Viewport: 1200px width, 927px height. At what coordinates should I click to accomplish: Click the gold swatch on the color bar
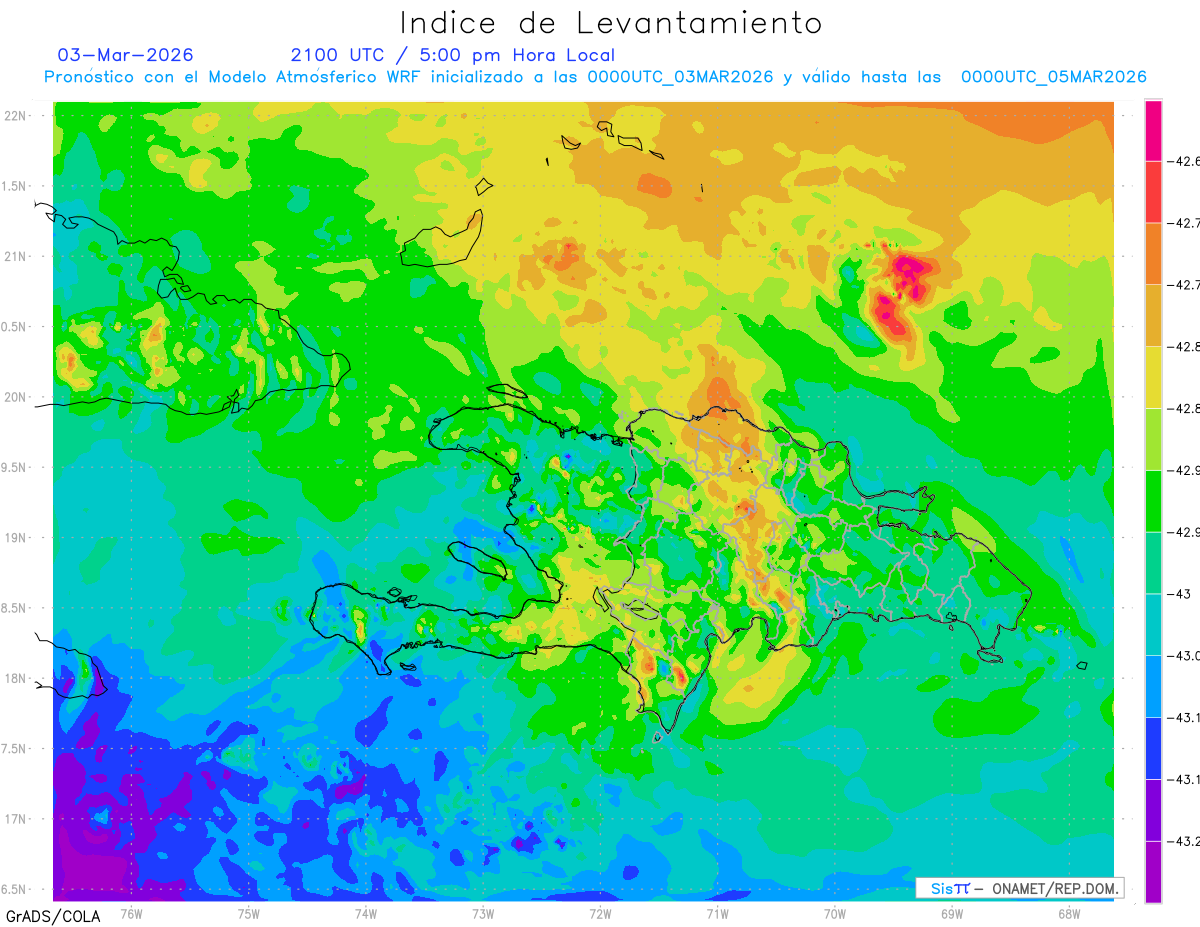click(1153, 316)
